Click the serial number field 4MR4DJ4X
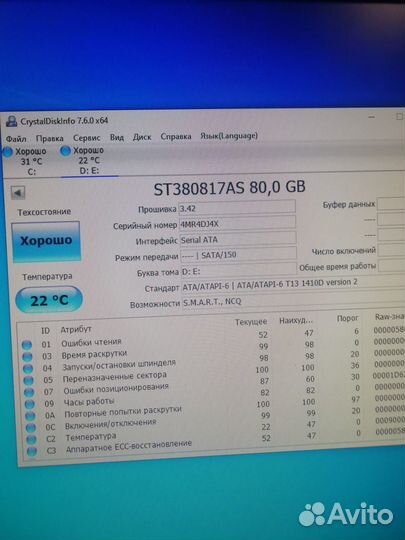 tap(237, 224)
